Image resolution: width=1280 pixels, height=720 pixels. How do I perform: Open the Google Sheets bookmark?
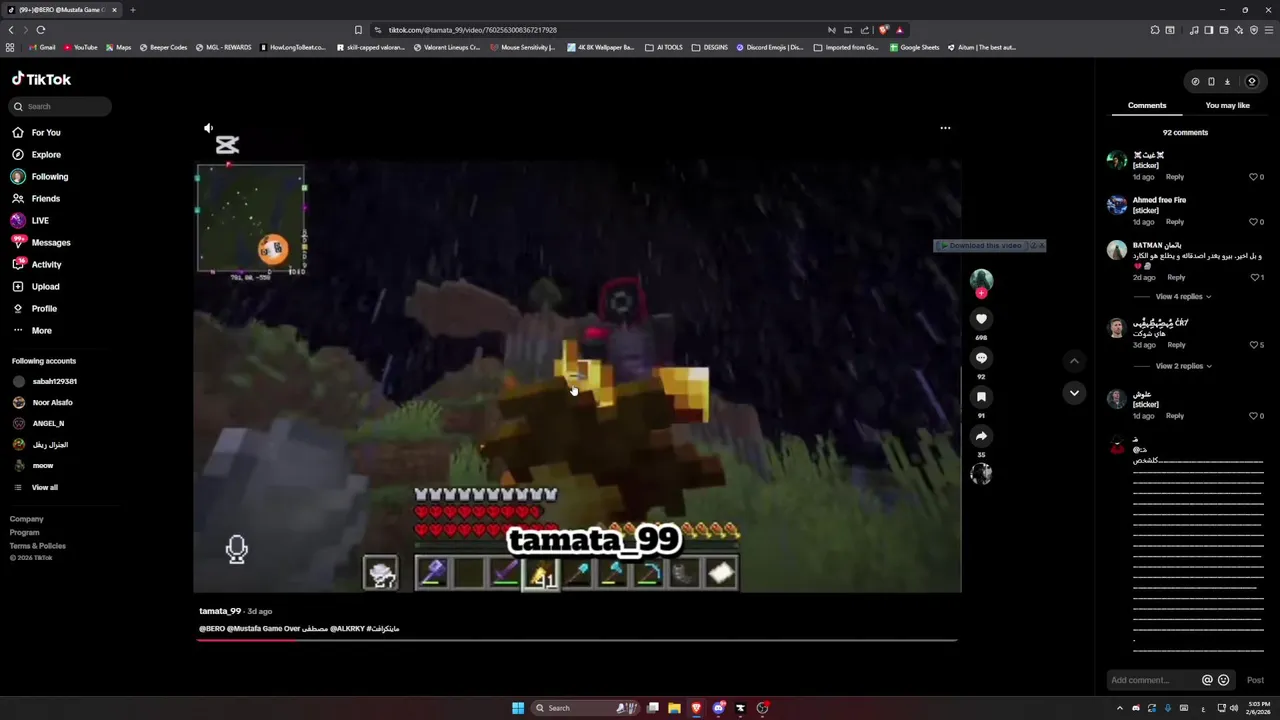[915, 47]
